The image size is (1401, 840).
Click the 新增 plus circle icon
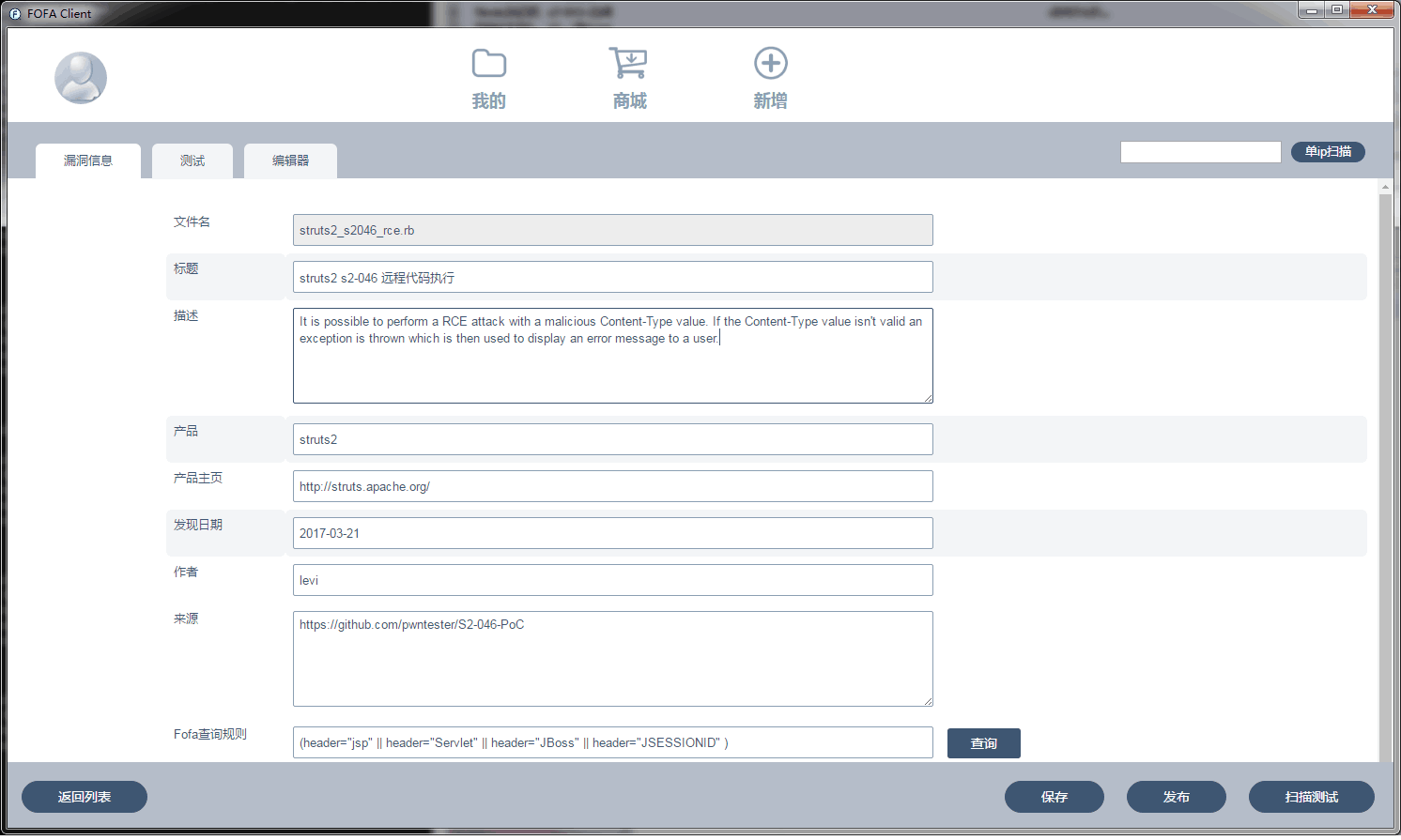[771, 63]
